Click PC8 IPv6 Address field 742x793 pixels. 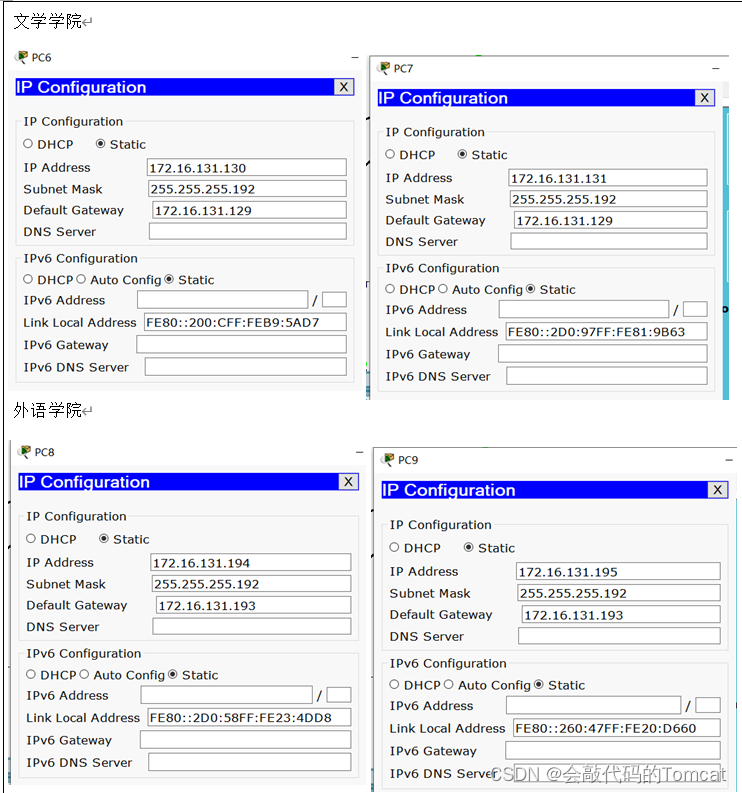pyautogui.click(x=227, y=694)
